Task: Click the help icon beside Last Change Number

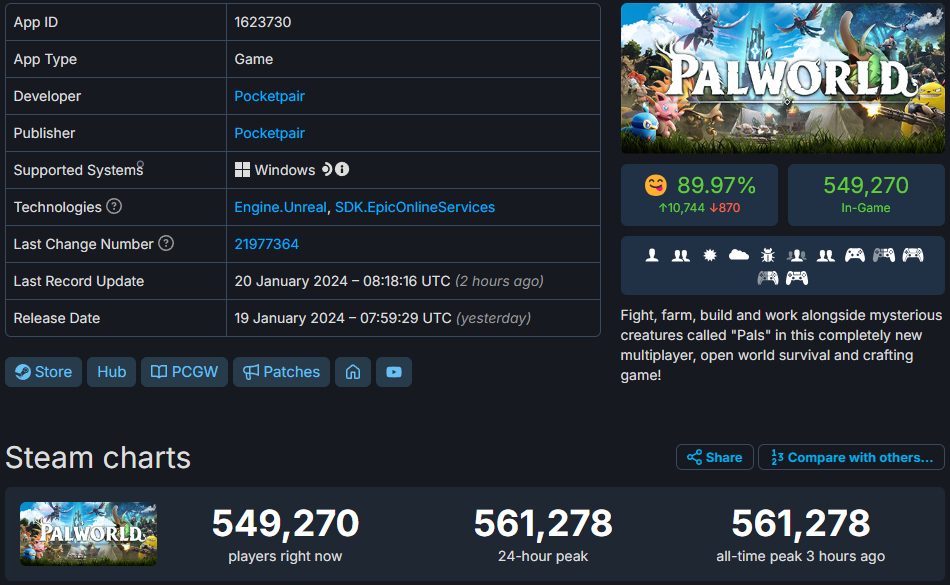Action: [x=166, y=243]
